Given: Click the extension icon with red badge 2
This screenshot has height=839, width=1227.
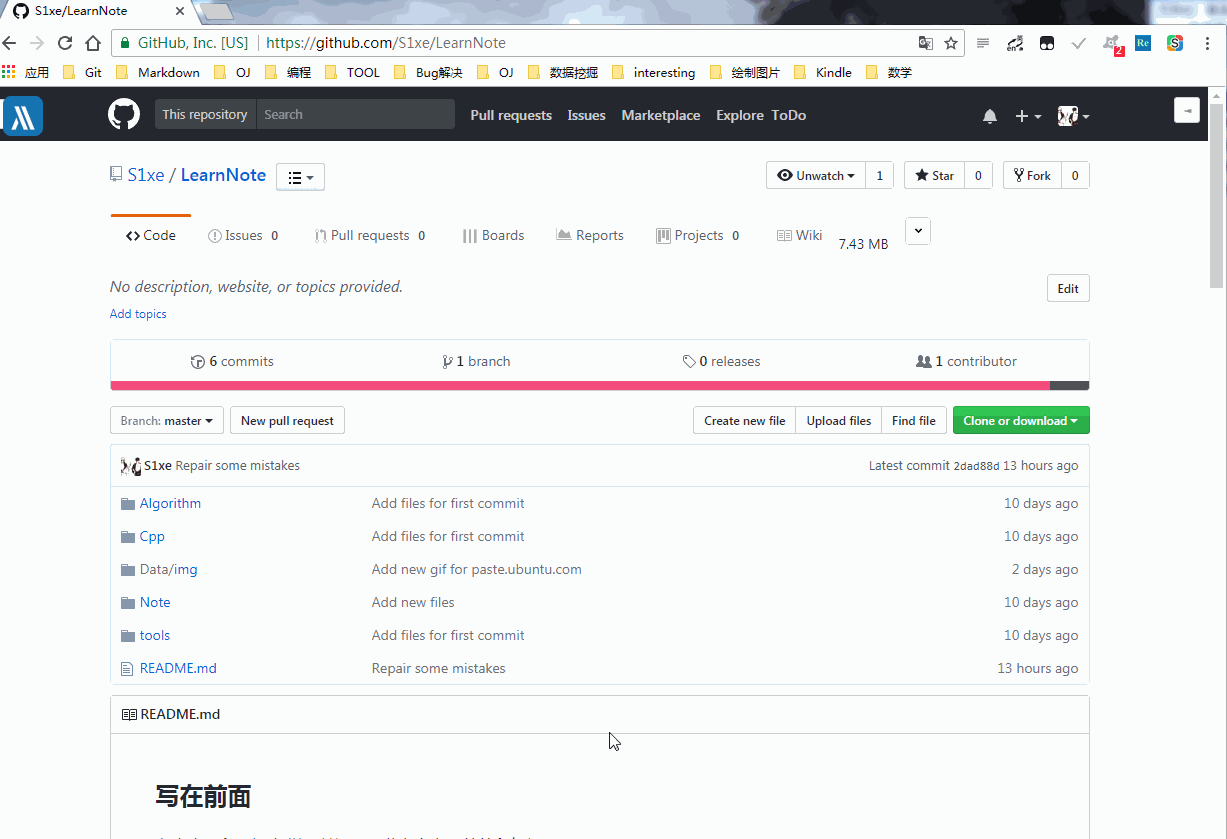Looking at the screenshot, I should (x=1111, y=44).
